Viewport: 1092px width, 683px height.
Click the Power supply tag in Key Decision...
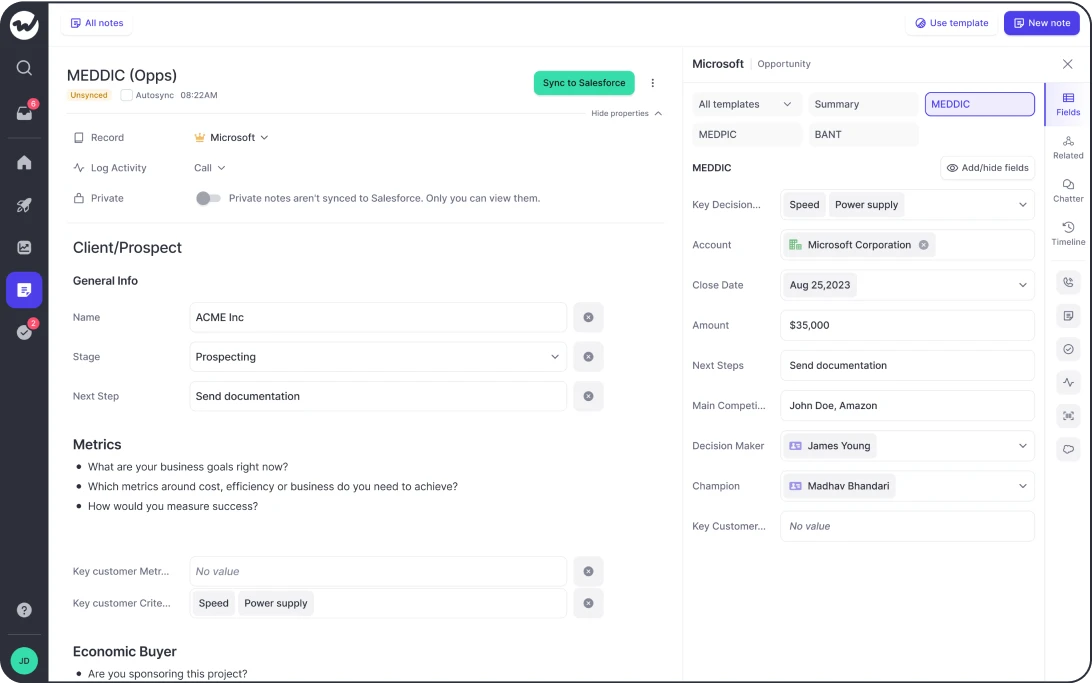866,205
